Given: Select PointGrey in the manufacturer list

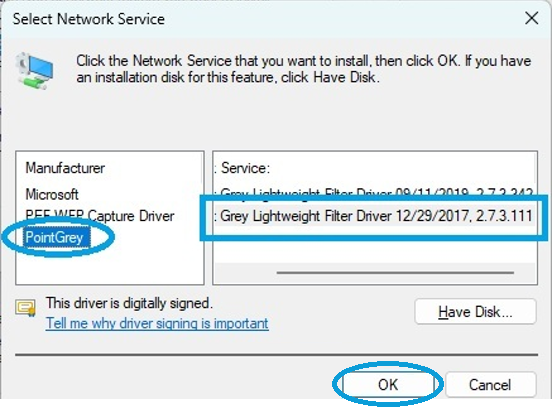Looking at the screenshot, I should (x=54, y=237).
